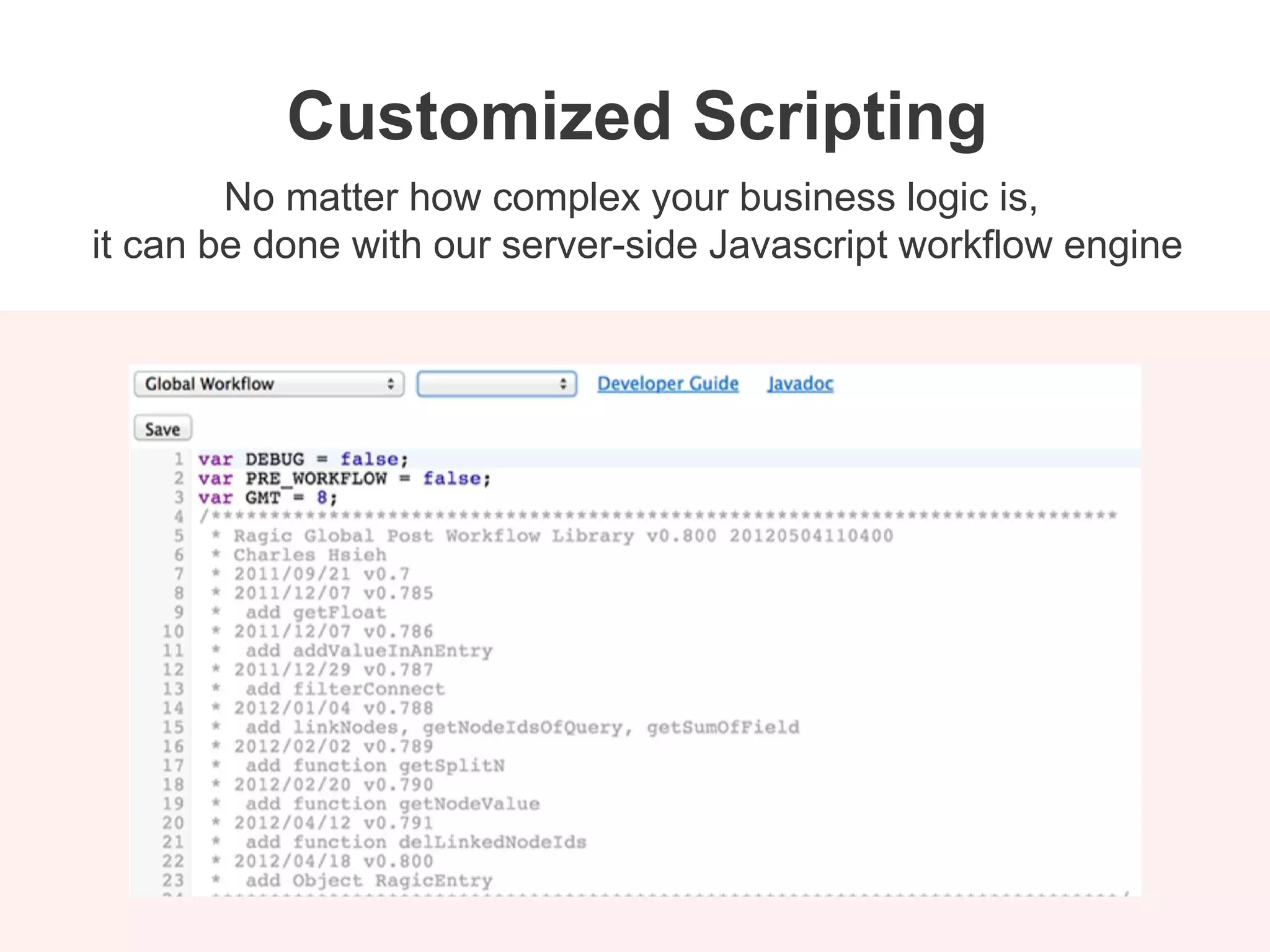The image size is (1270, 952).
Task: Click the asterisk comment opener on line 4
Action: [x=658, y=516]
